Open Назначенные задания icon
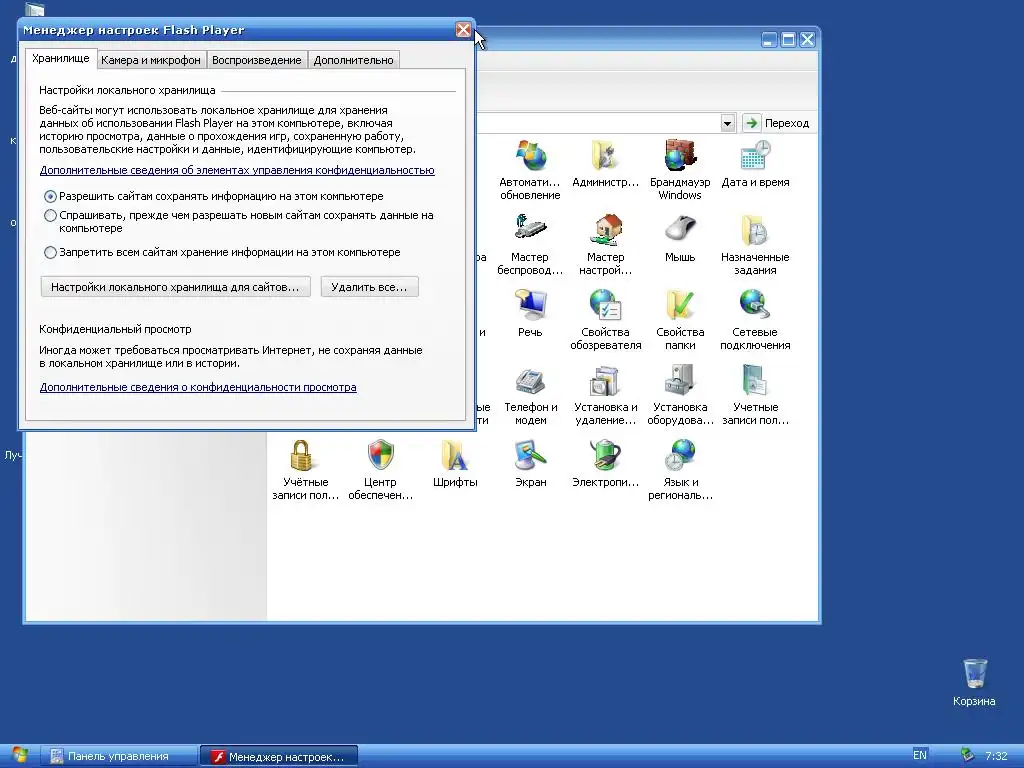1024x768 pixels. tap(755, 229)
